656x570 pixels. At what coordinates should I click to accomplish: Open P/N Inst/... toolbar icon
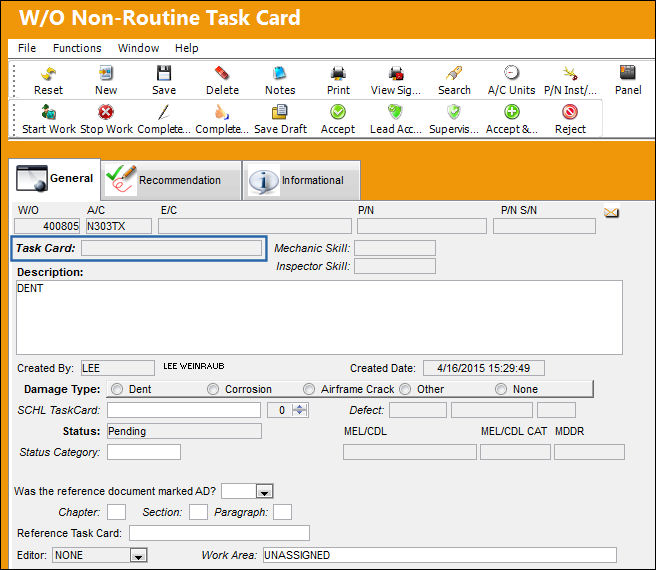coord(570,73)
